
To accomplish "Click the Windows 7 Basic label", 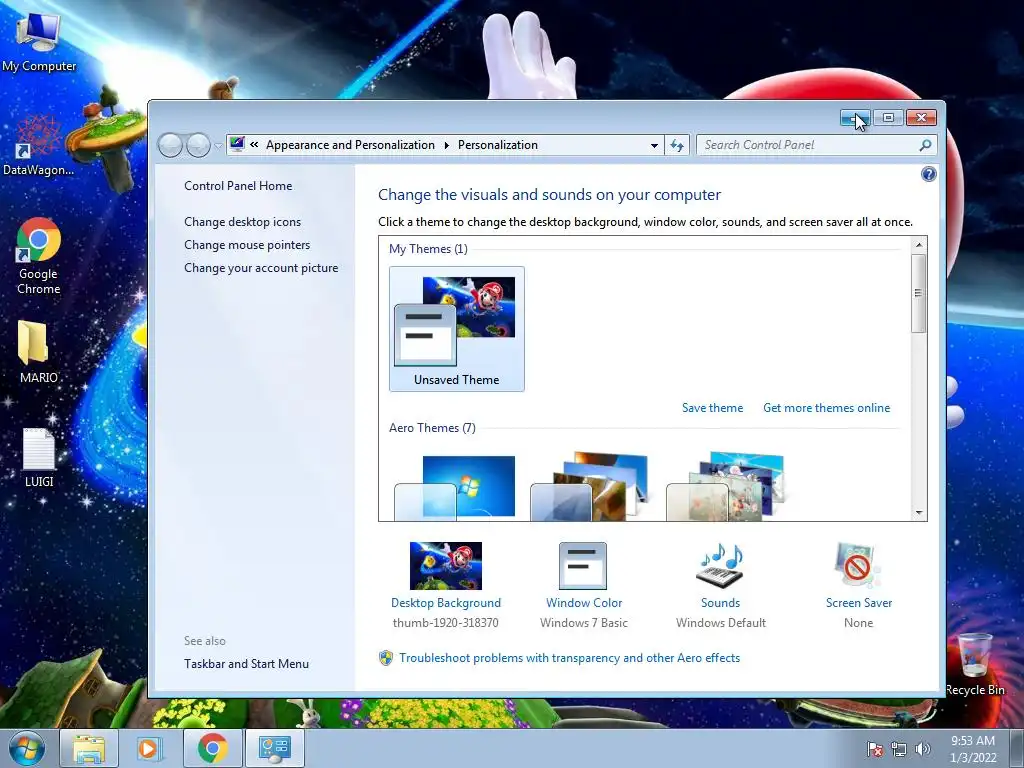I will click(x=584, y=623).
